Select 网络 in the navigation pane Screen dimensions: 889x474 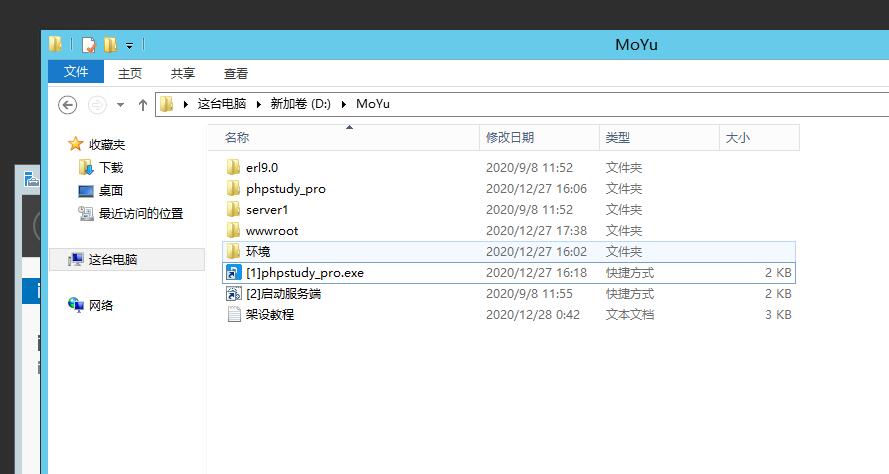(x=101, y=305)
